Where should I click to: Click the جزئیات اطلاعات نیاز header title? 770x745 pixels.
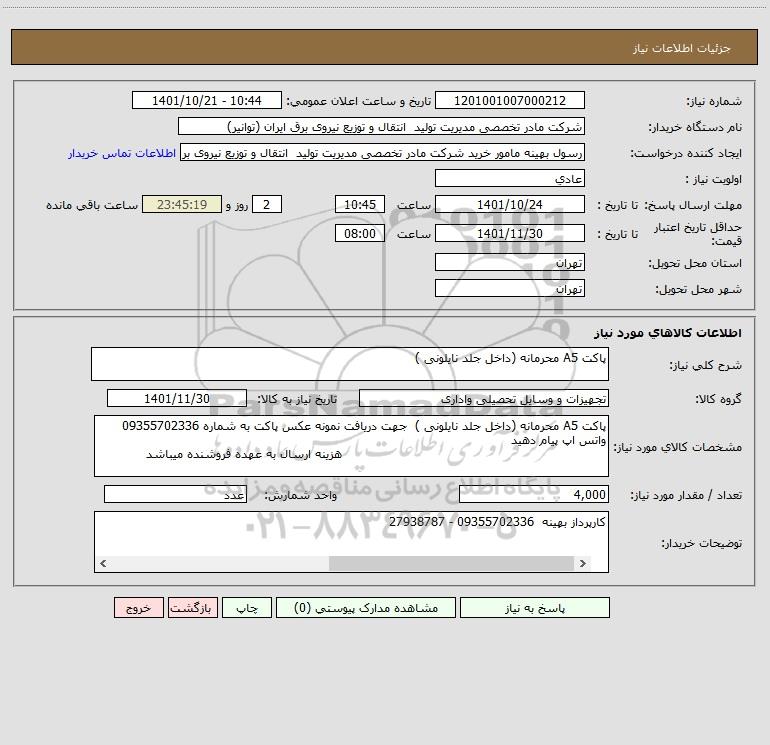(x=682, y=48)
